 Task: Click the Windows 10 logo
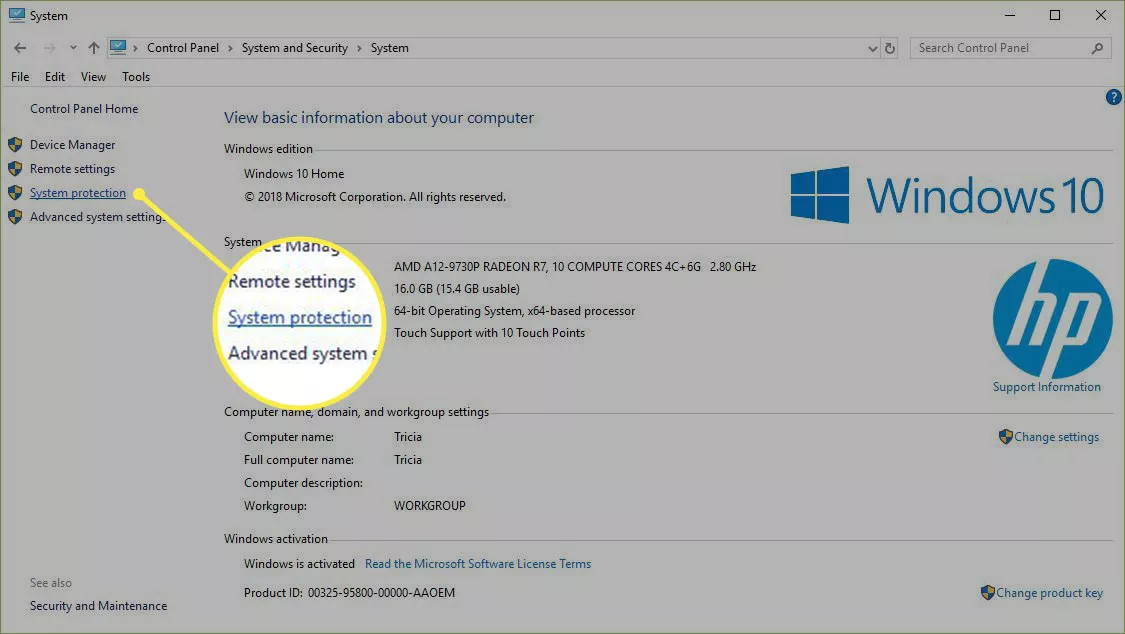(947, 195)
